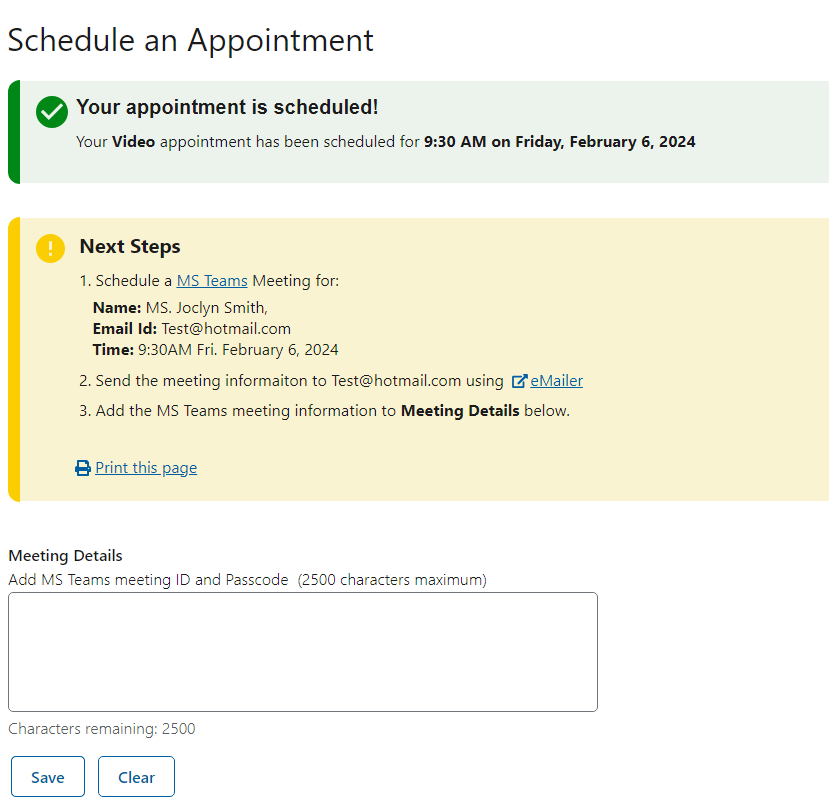Click the external link icon beside eMailer
Image resolution: width=829 pixels, height=807 pixels.
[x=520, y=381]
